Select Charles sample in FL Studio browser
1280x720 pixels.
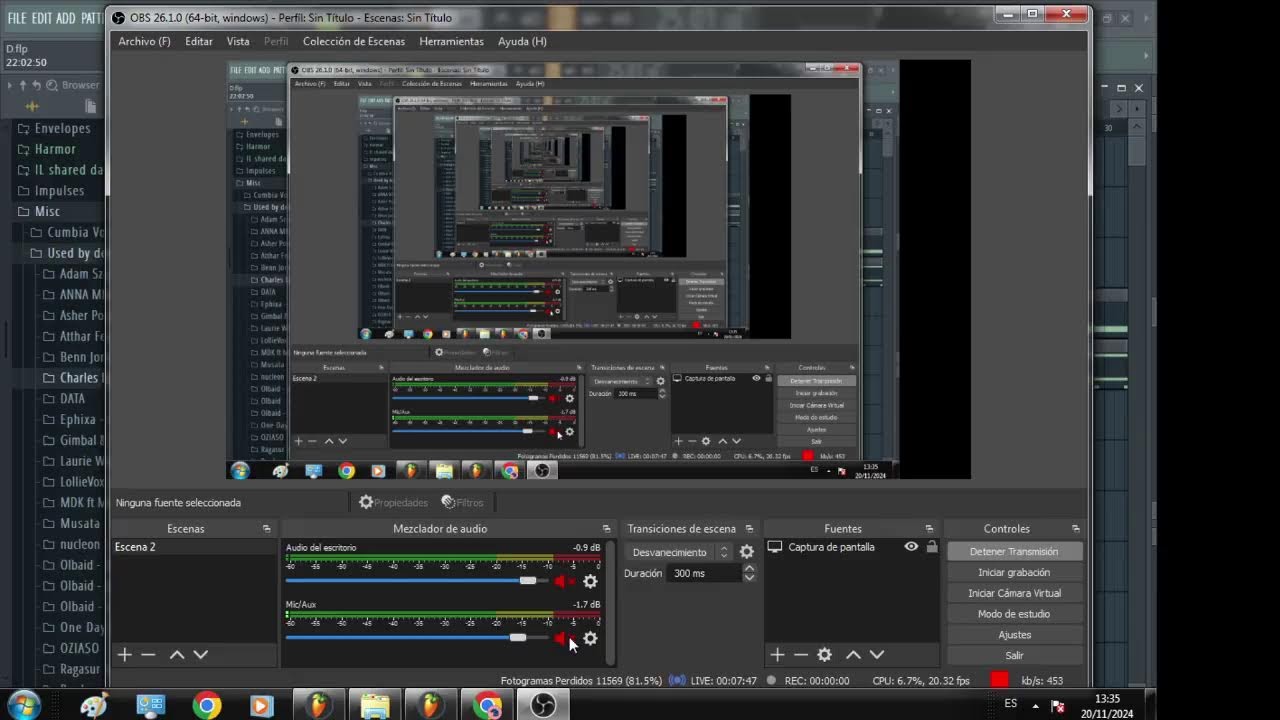pos(71,378)
